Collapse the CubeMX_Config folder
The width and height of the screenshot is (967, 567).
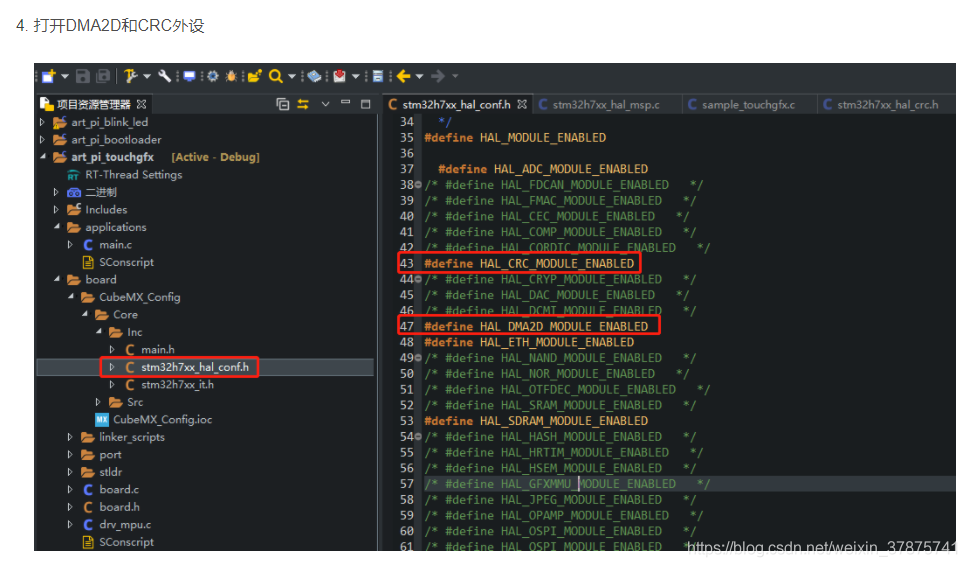click(x=71, y=297)
